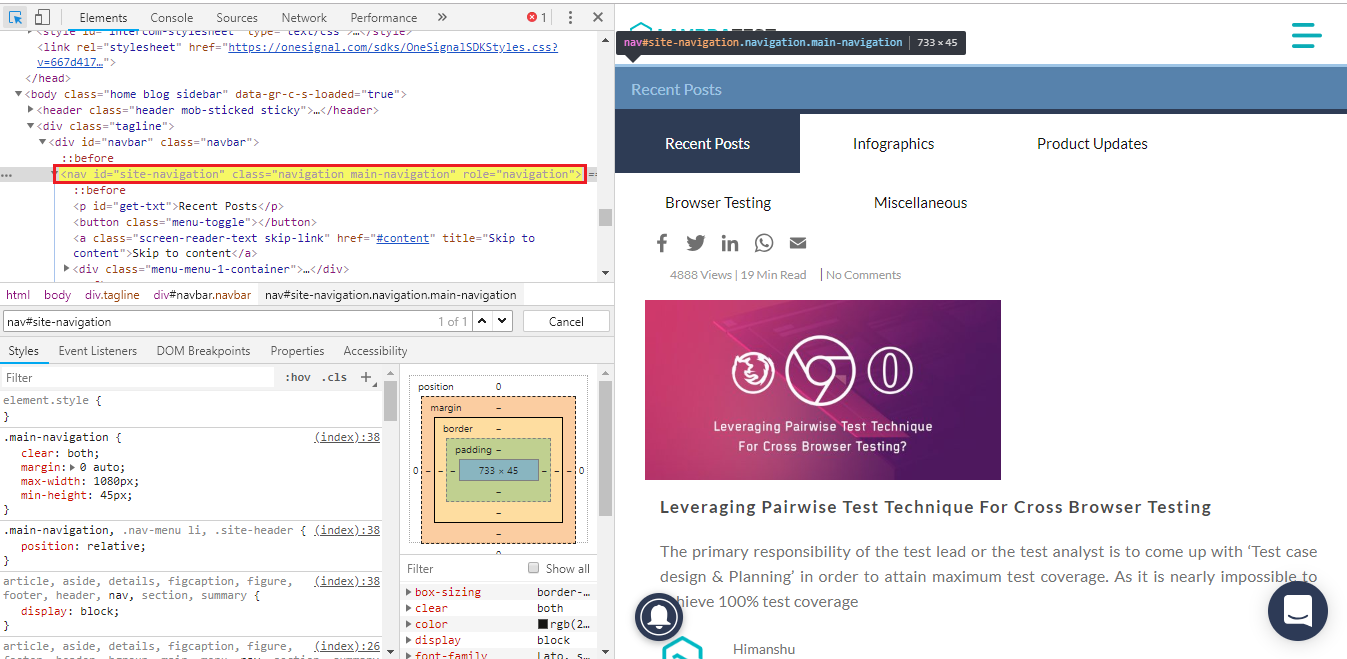Activate the inspect element picker icon
The image size is (1347, 659).
click(x=16, y=17)
